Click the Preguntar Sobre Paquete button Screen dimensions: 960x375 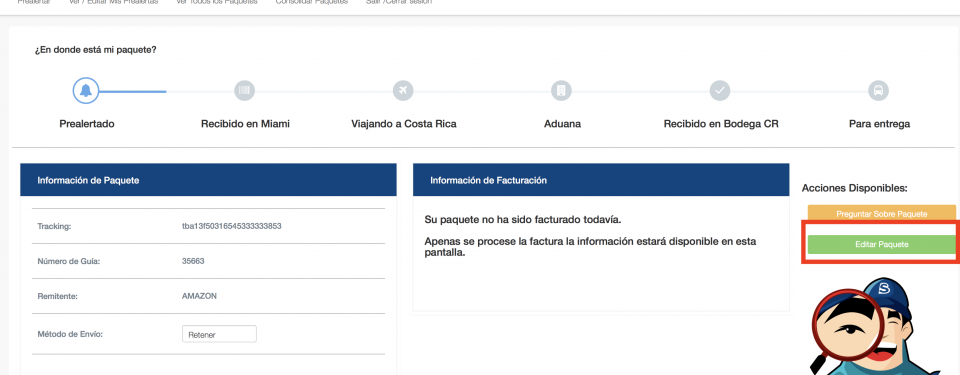point(882,214)
